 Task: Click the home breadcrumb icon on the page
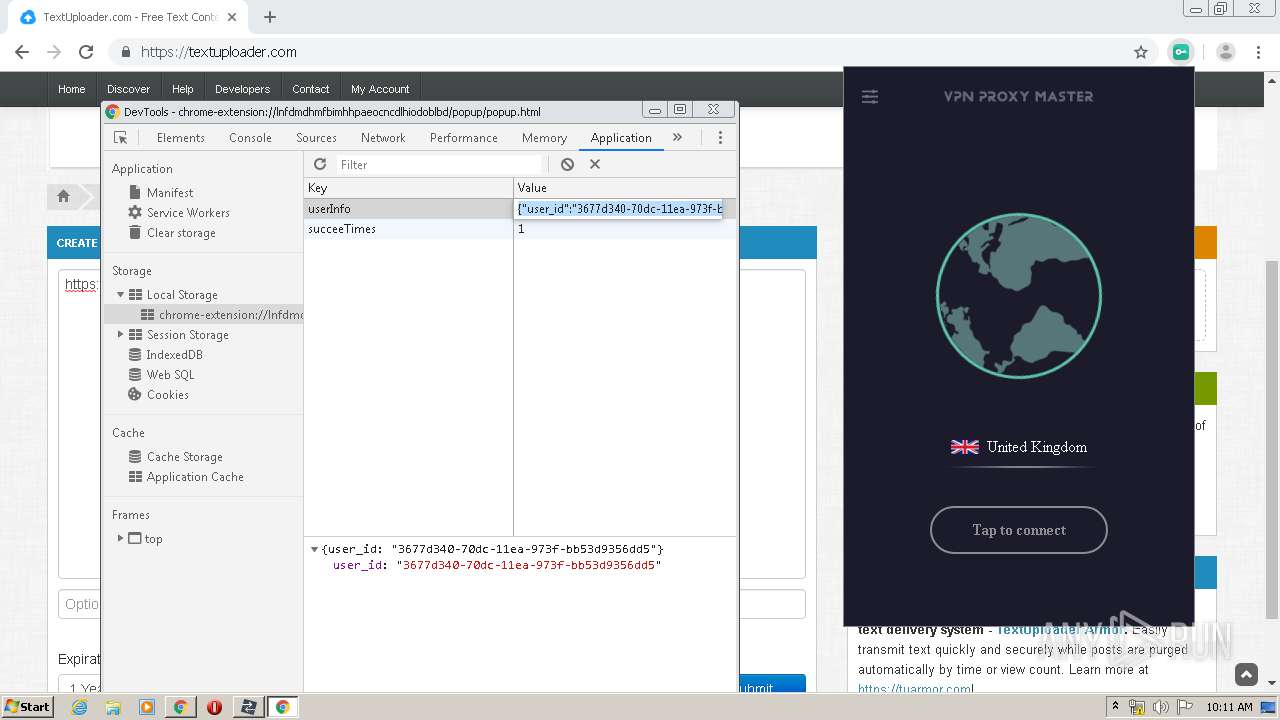pyautogui.click(x=63, y=196)
